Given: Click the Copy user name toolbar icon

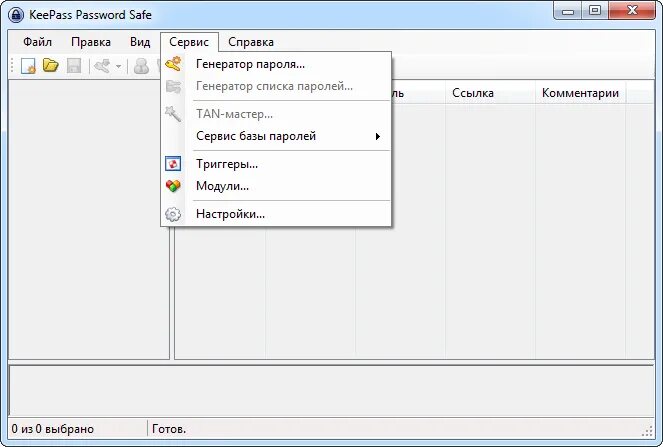Looking at the screenshot, I should (x=141, y=66).
